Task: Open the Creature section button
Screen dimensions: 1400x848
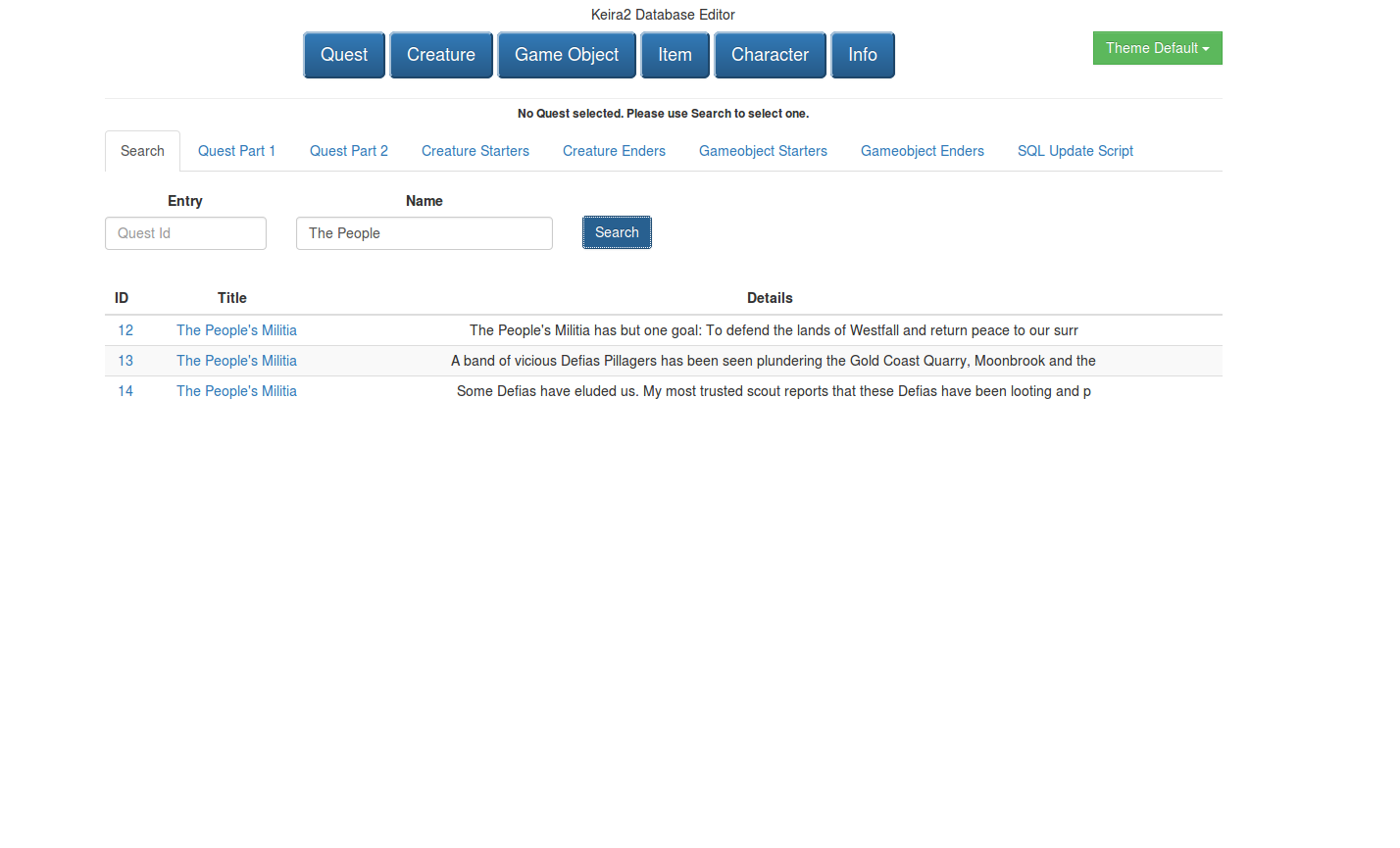Action: tap(441, 55)
